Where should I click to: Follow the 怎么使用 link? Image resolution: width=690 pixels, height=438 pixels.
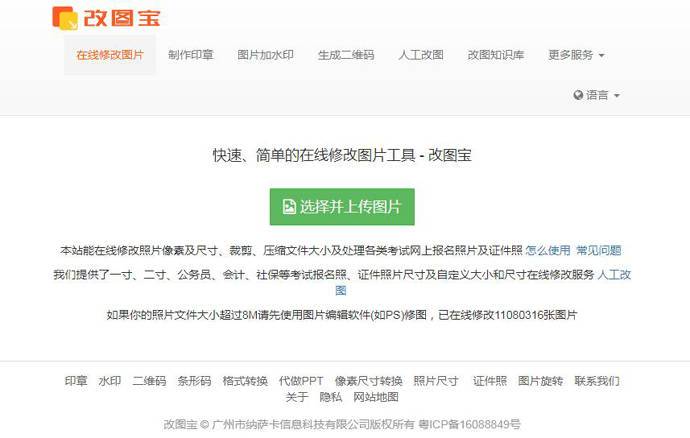coord(547,250)
